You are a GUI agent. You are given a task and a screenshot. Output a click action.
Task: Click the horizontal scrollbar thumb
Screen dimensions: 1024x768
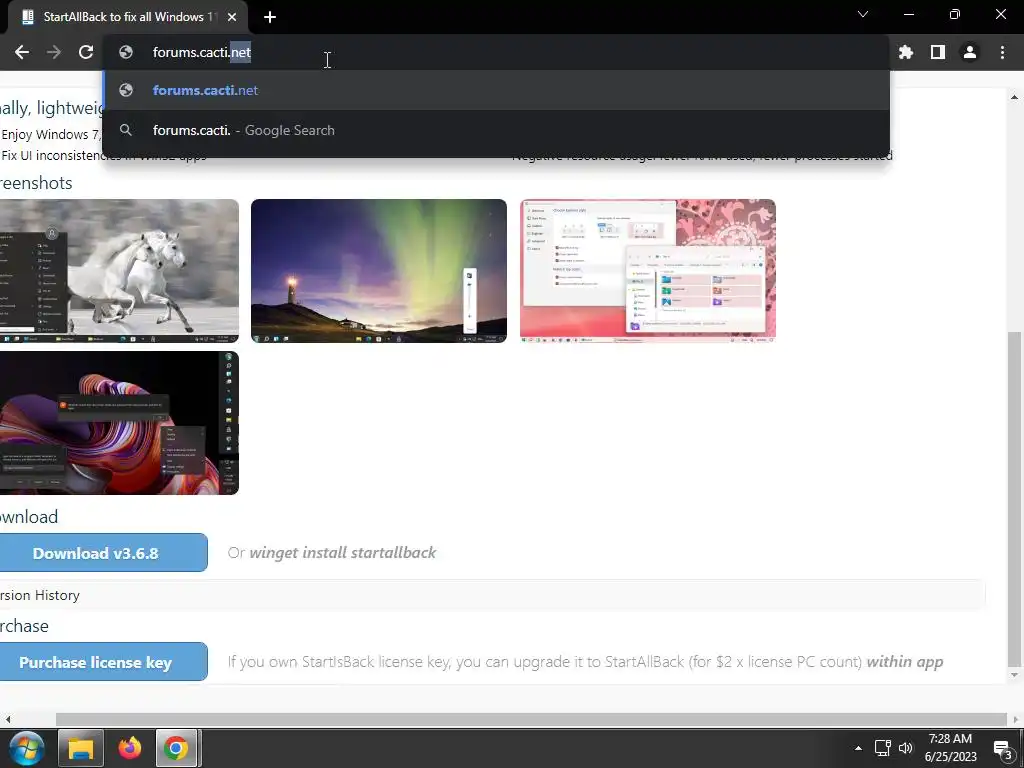tap(531, 719)
